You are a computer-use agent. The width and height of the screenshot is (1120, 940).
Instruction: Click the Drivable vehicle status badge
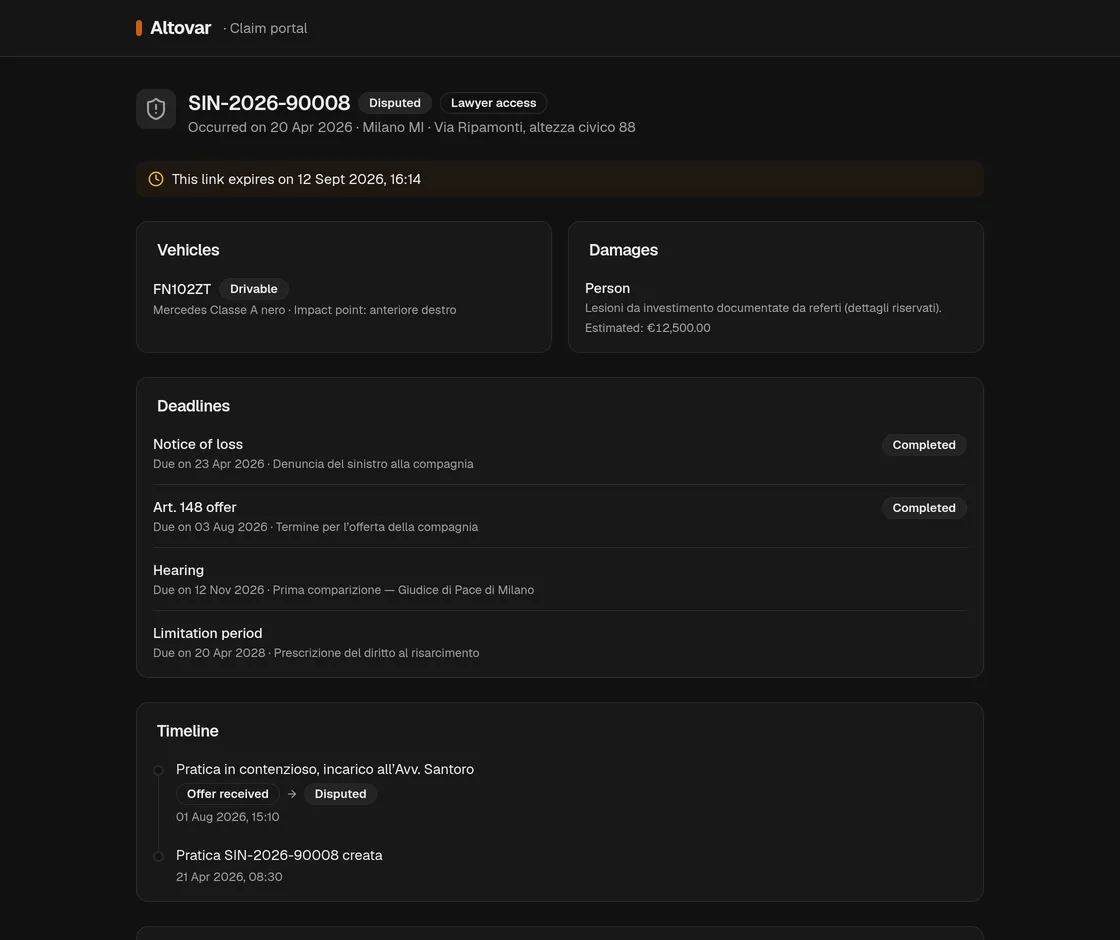[x=254, y=289]
